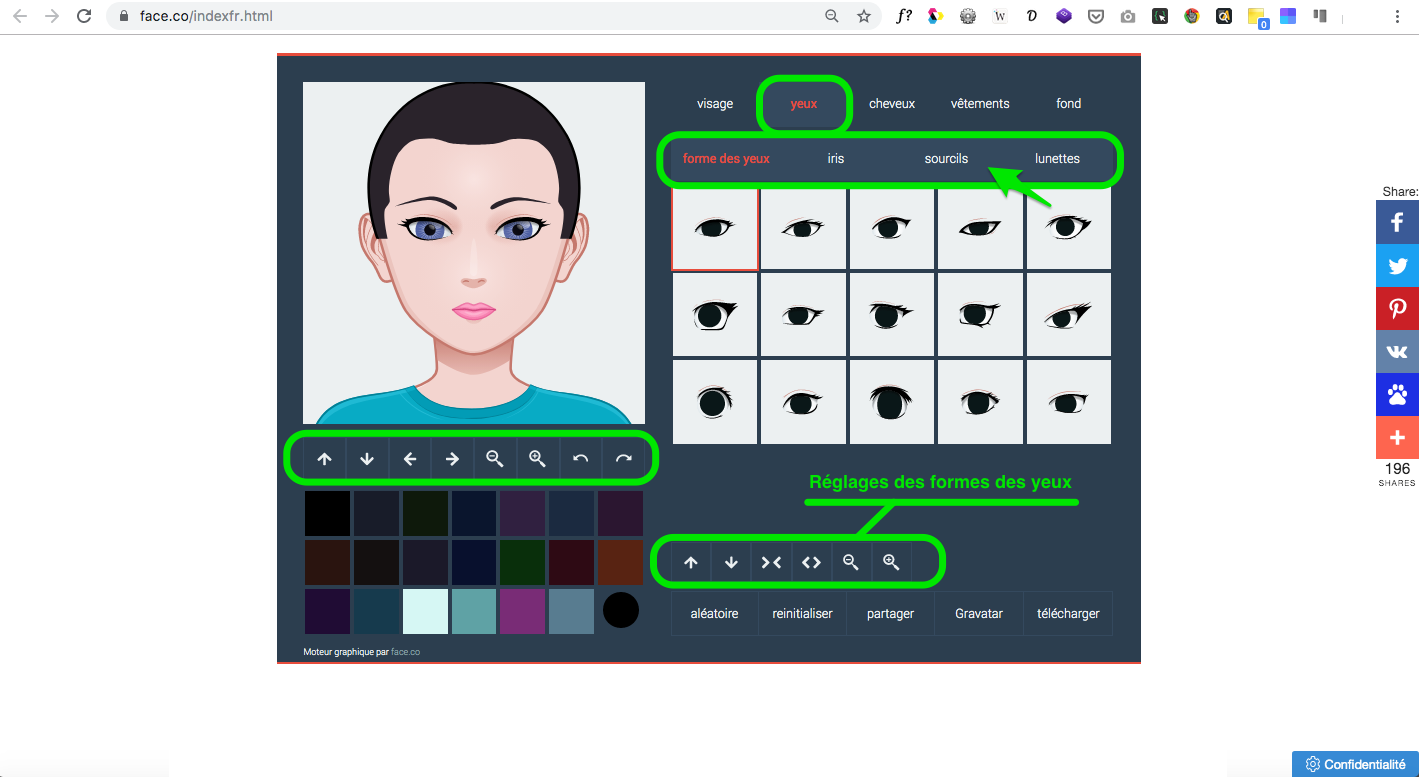Click the partager button

tap(891, 613)
